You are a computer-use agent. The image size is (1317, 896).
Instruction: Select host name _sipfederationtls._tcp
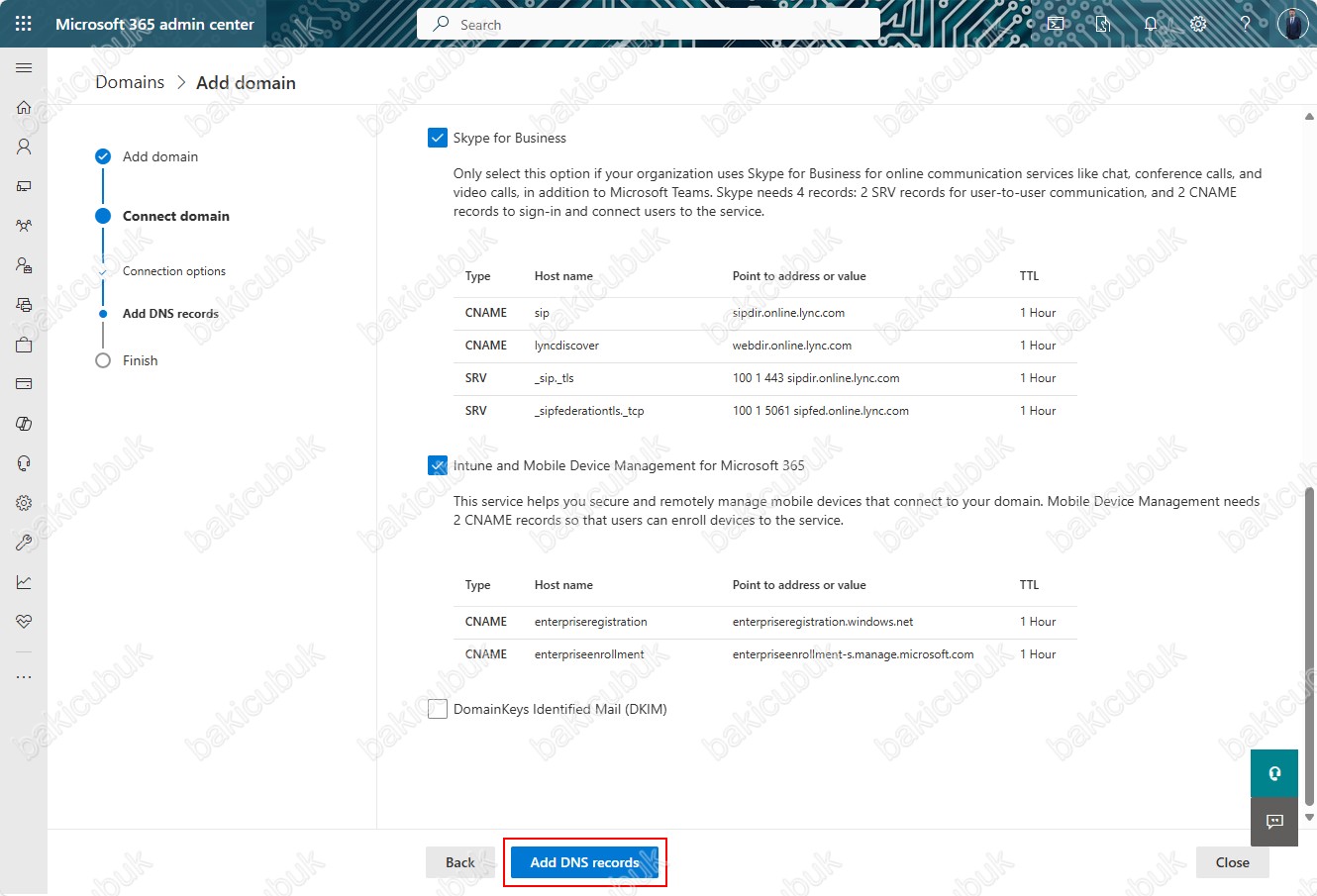[x=589, y=411]
